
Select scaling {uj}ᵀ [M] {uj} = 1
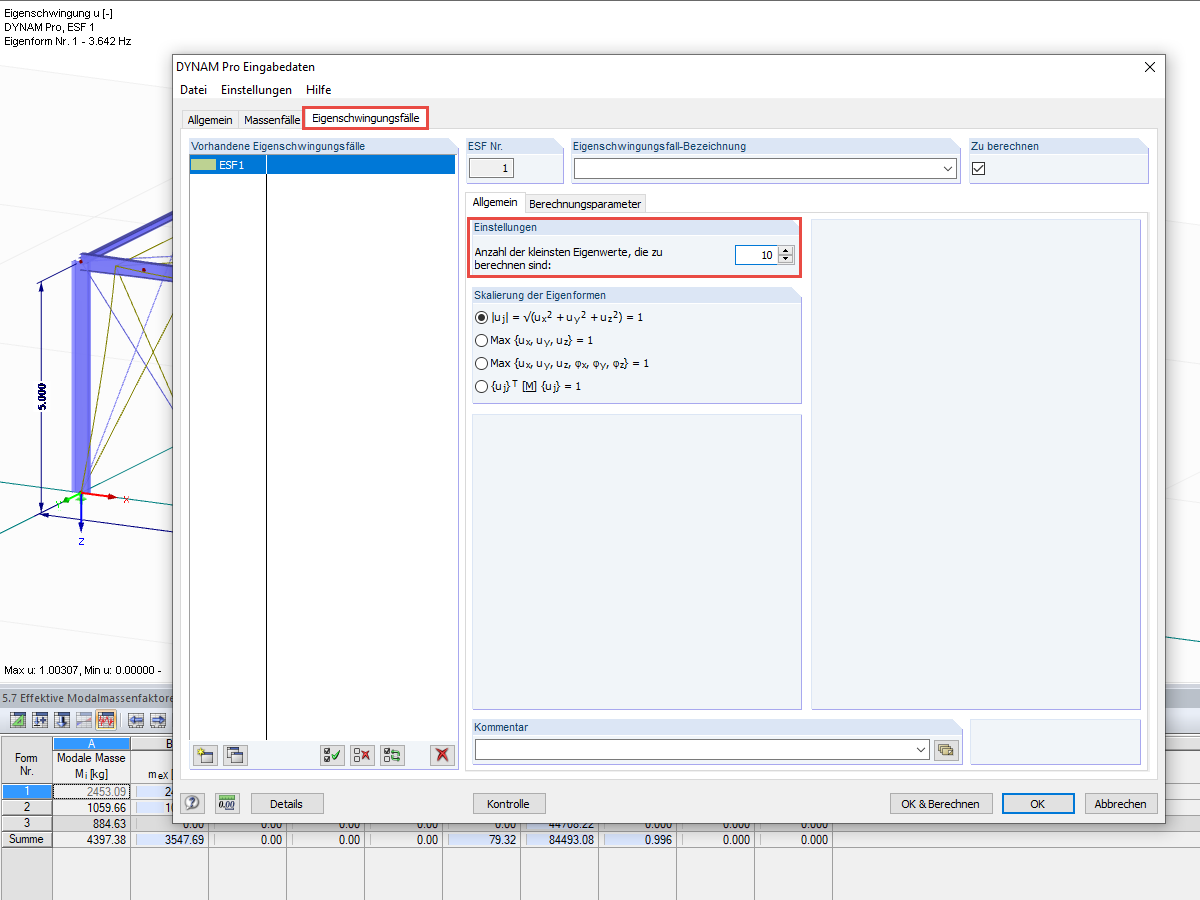pyautogui.click(x=482, y=386)
